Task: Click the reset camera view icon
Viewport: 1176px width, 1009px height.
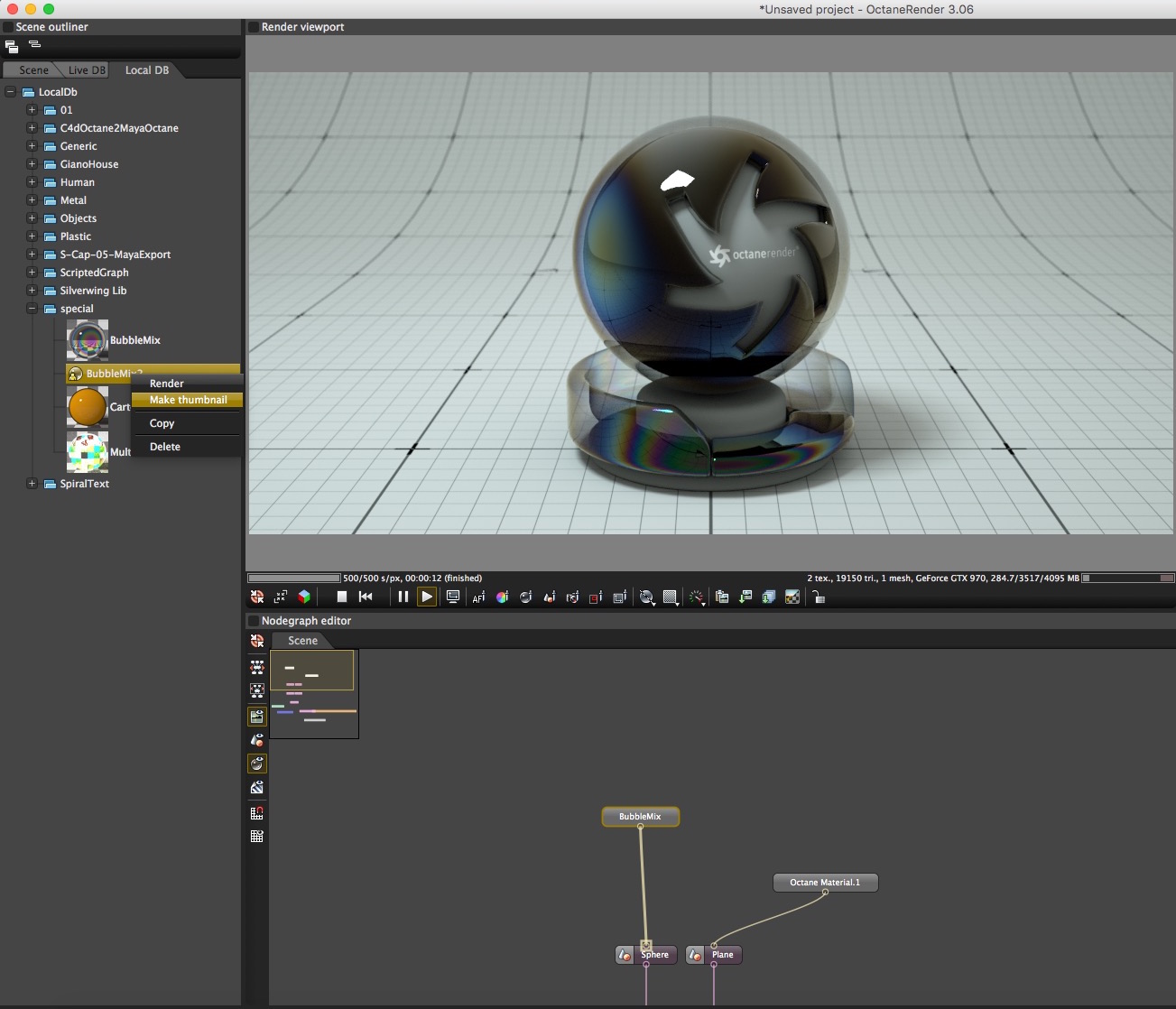Action: 281,597
